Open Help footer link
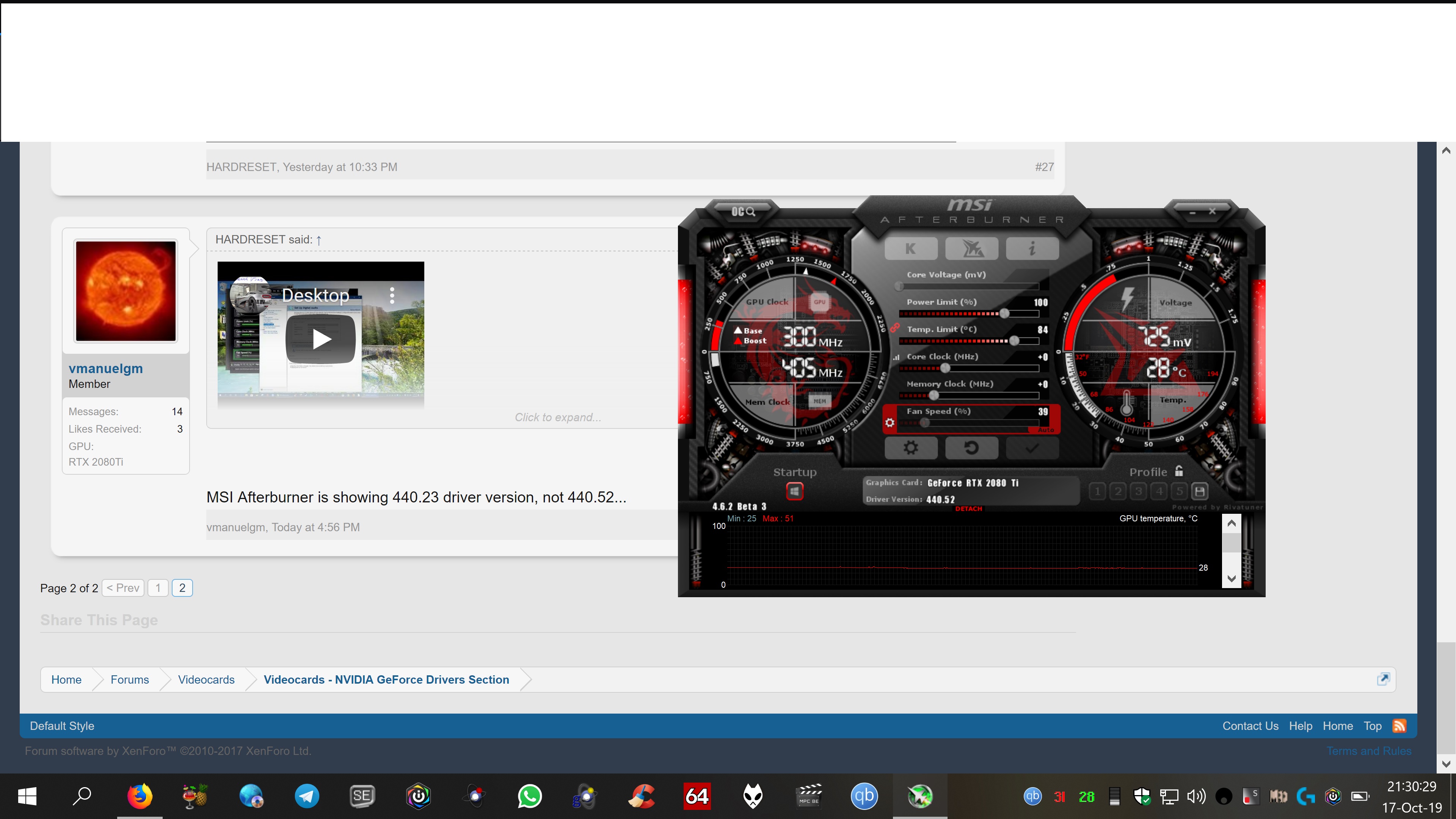This screenshot has height=819, width=1456. click(x=1301, y=726)
